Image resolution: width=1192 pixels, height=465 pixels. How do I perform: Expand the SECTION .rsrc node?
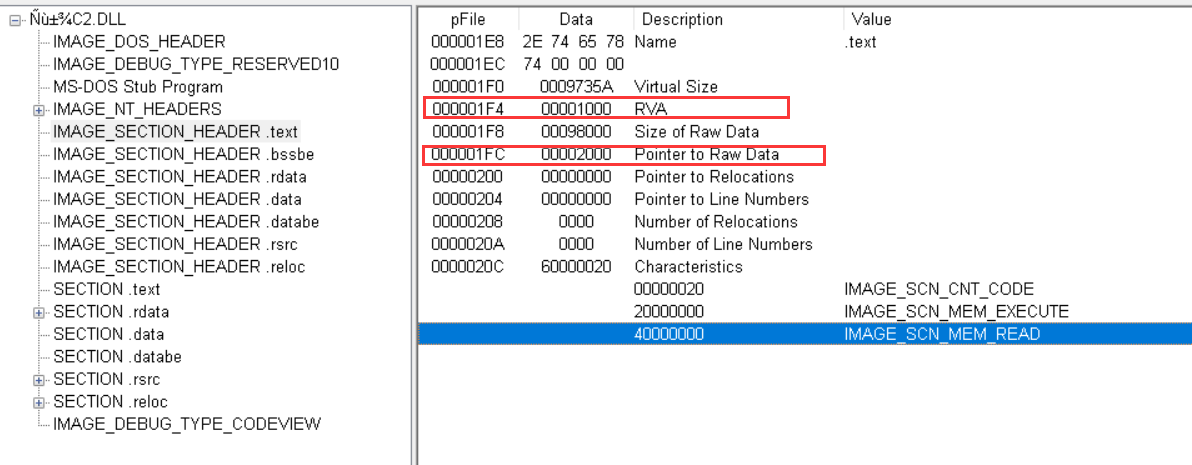[38, 380]
